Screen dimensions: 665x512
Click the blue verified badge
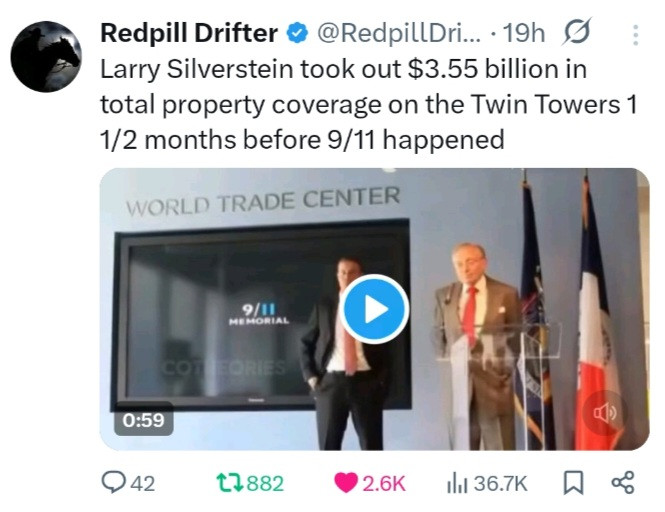click(x=297, y=33)
